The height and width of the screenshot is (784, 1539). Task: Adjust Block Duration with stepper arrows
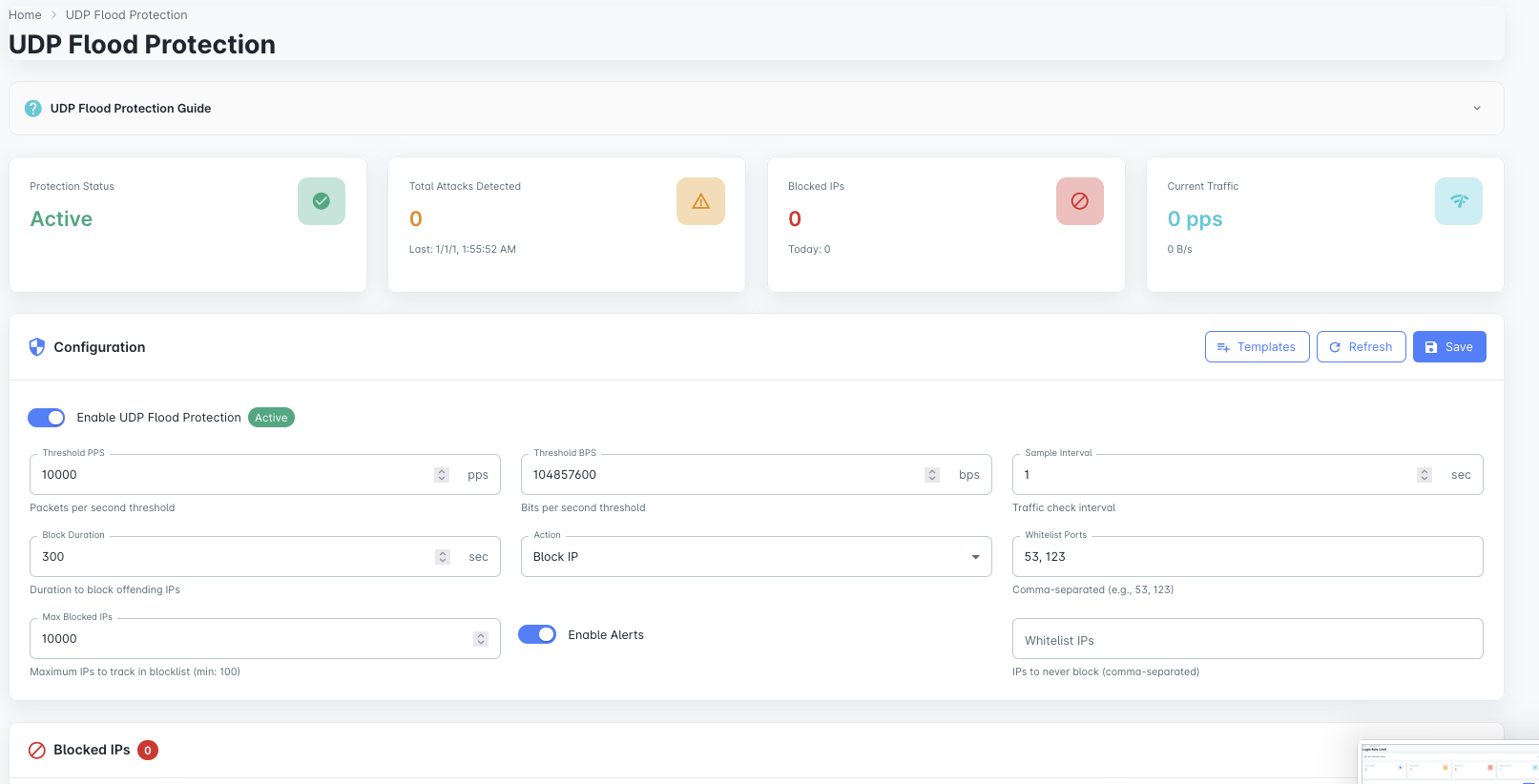(442, 557)
